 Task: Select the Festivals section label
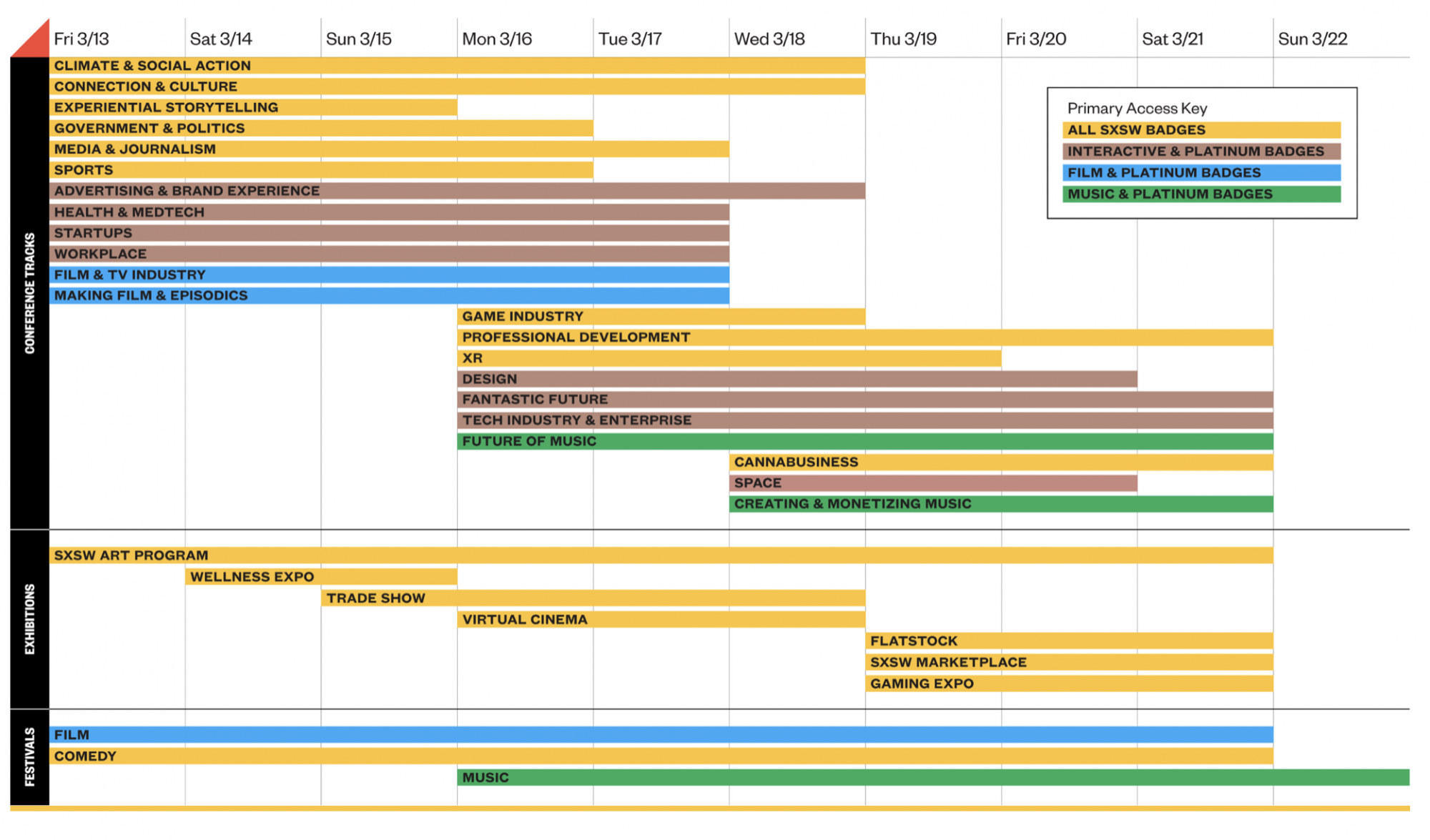pyautogui.click(x=30, y=757)
